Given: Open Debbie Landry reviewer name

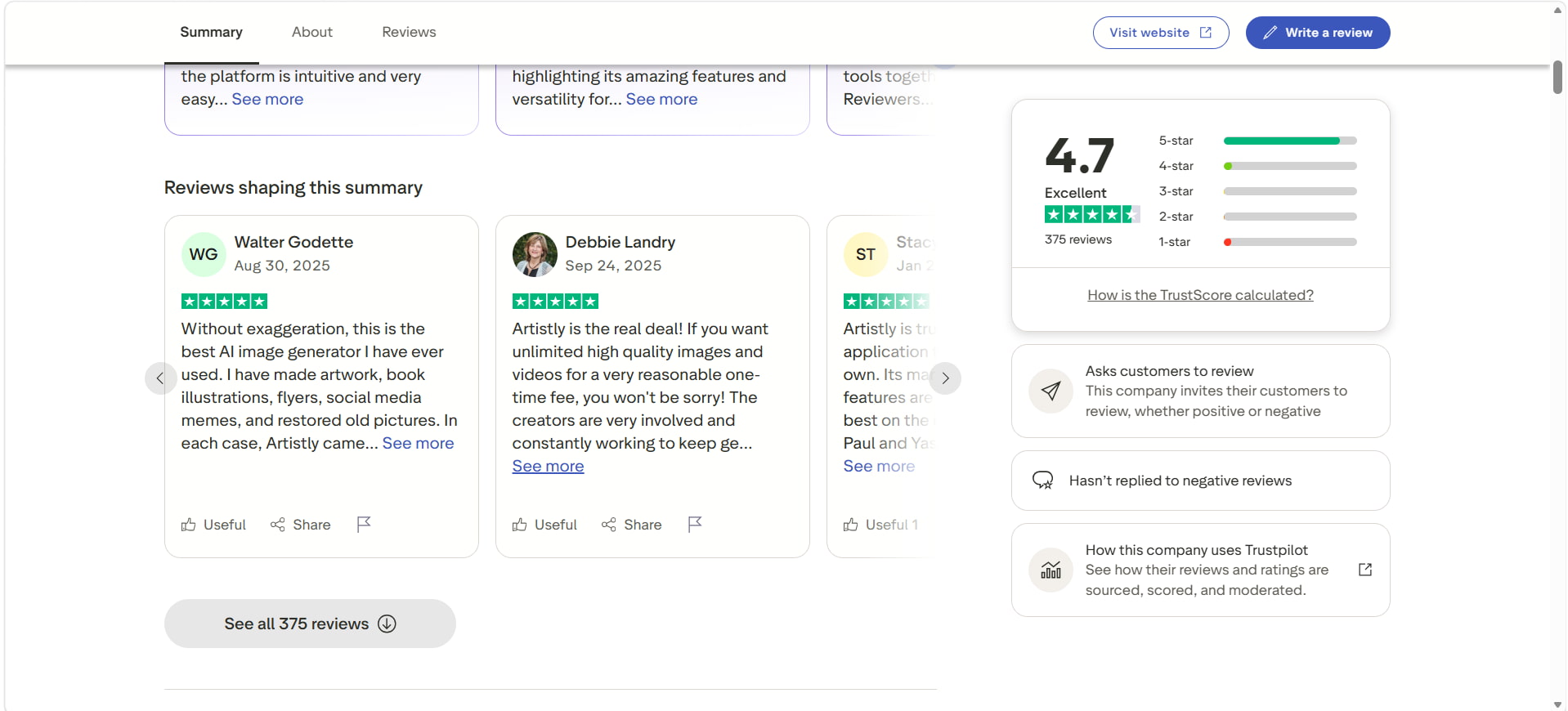Looking at the screenshot, I should (x=620, y=242).
